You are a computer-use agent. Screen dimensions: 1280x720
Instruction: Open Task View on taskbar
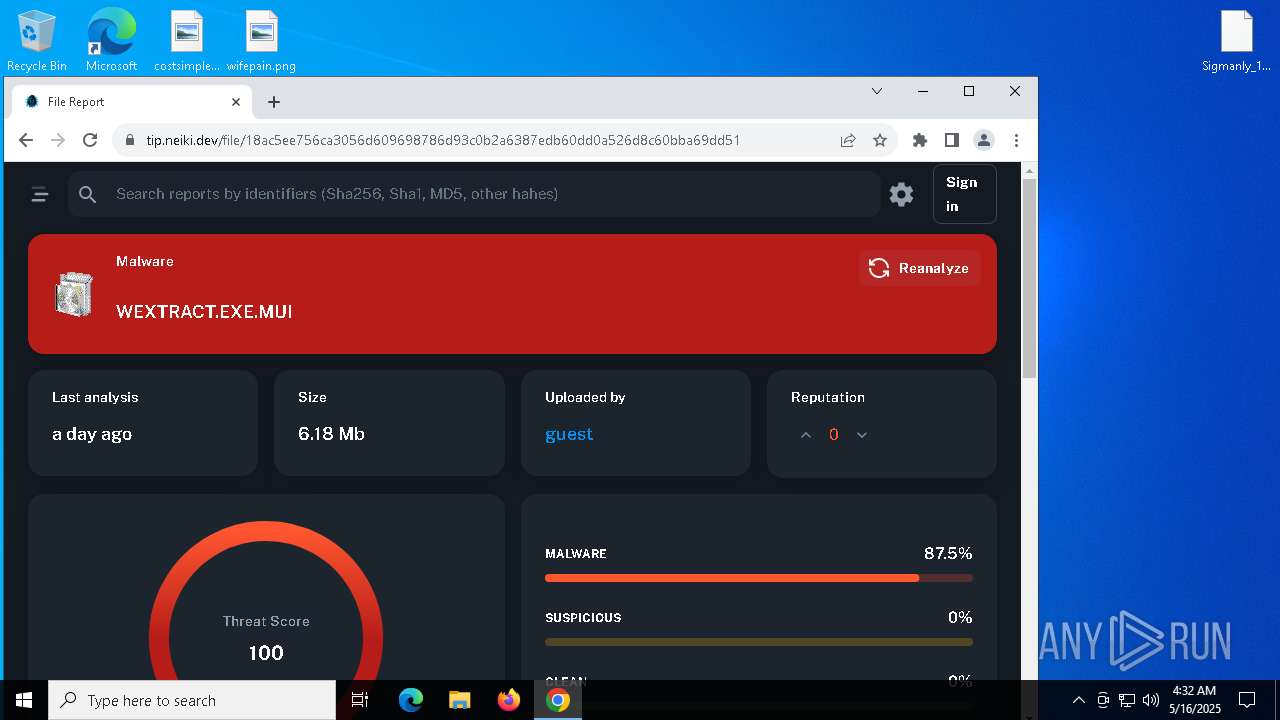coord(361,700)
